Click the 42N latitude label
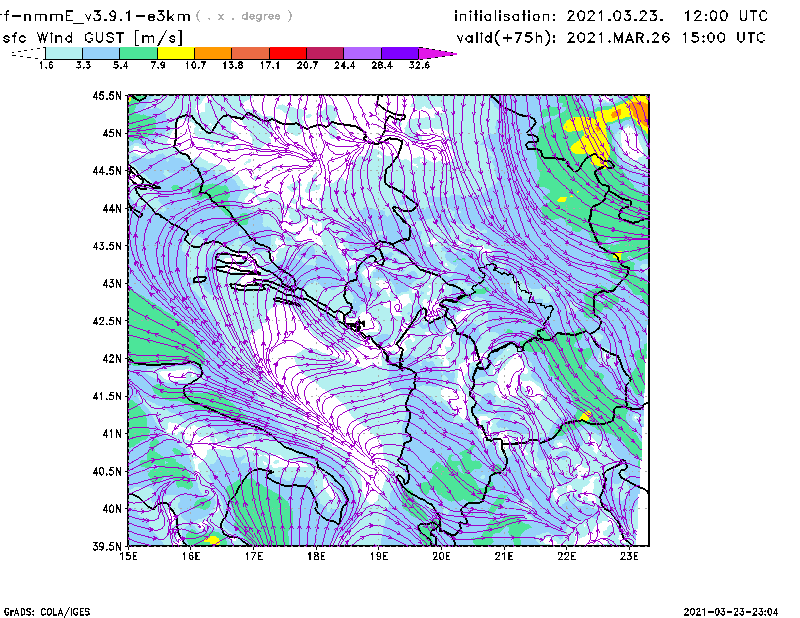The height and width of the screenshot is (618, 800). (112, 358)
